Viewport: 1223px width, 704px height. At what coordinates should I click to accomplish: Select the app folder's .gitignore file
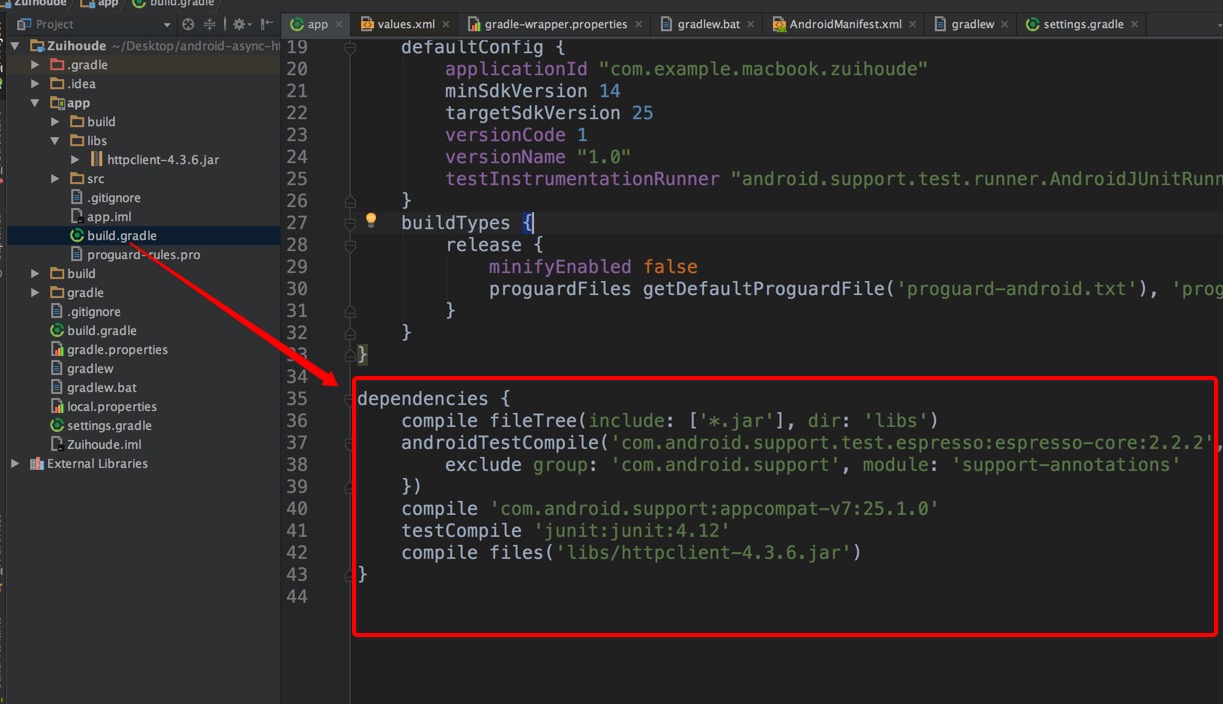(114, 198)
